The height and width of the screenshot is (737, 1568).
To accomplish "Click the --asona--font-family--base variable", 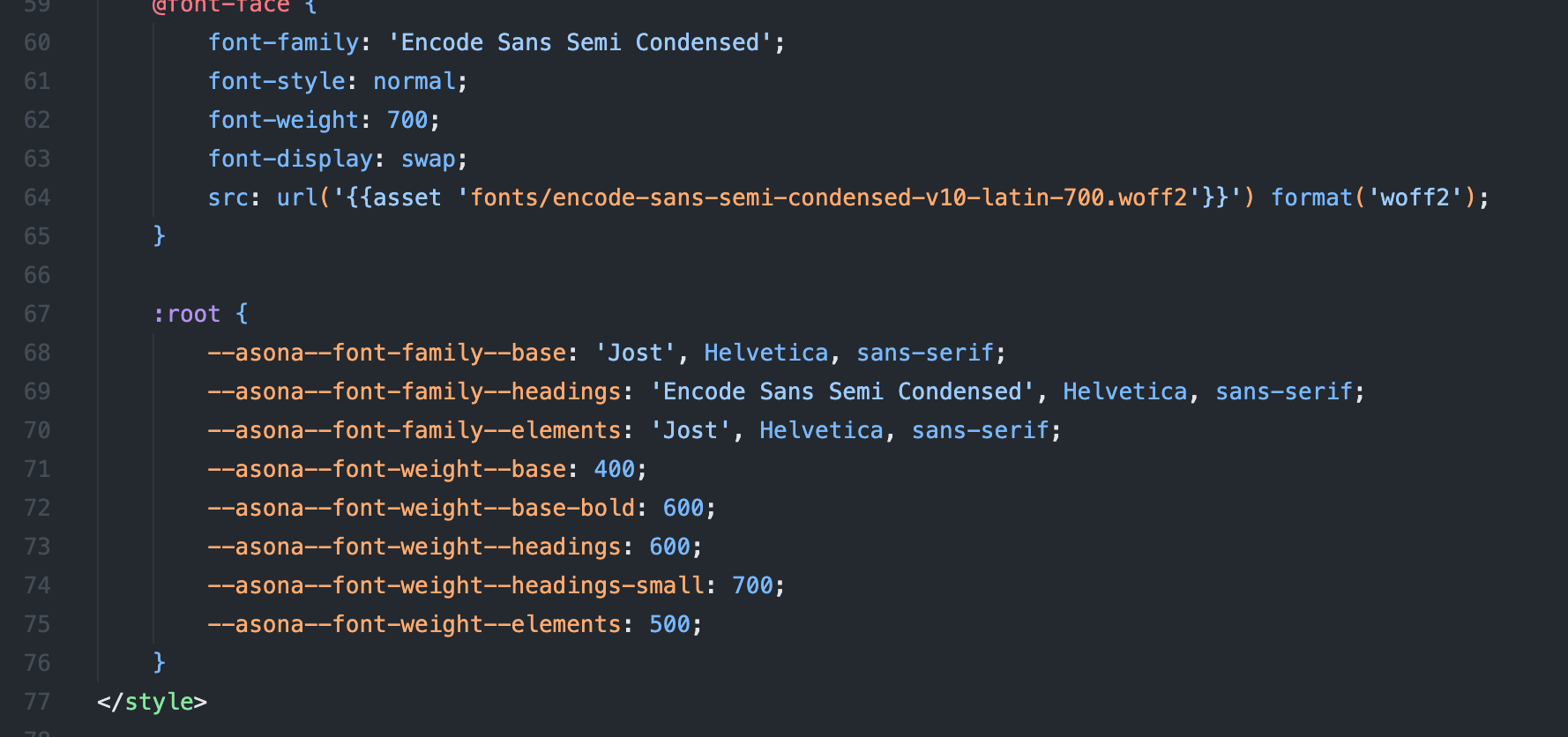I will click(386, 353).
